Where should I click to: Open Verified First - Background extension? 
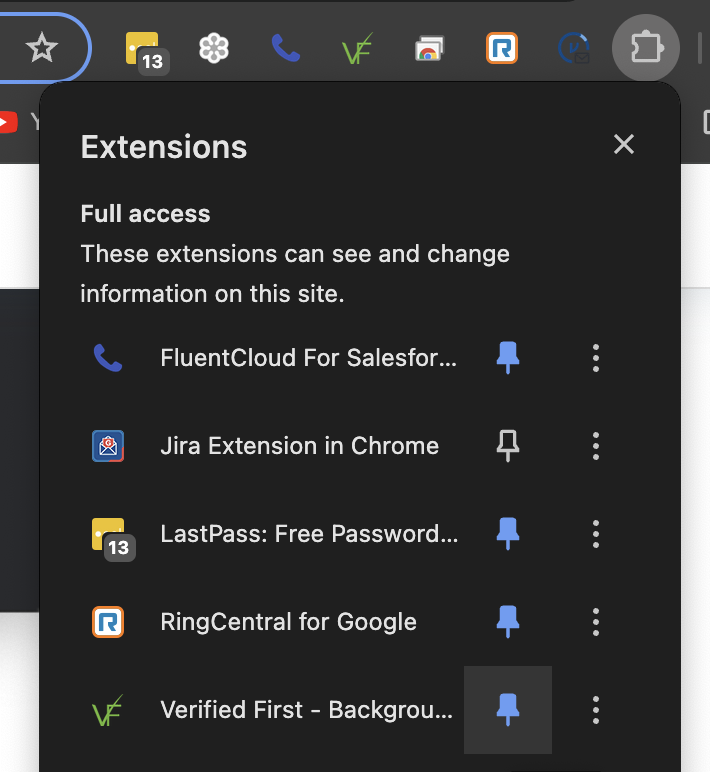(x=307, y=710)
